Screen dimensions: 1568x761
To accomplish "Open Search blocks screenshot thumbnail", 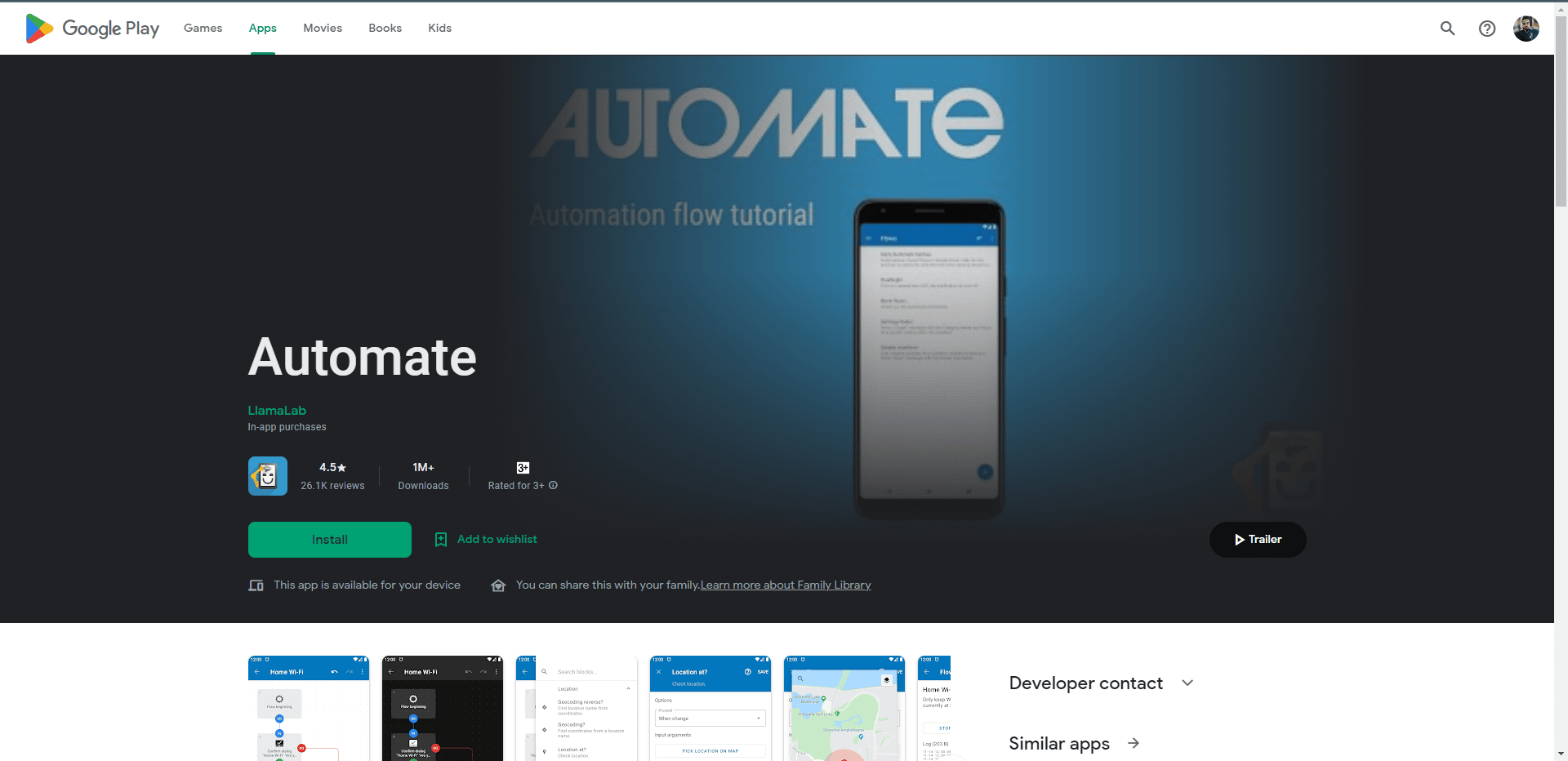I will [x=577, y=708].
